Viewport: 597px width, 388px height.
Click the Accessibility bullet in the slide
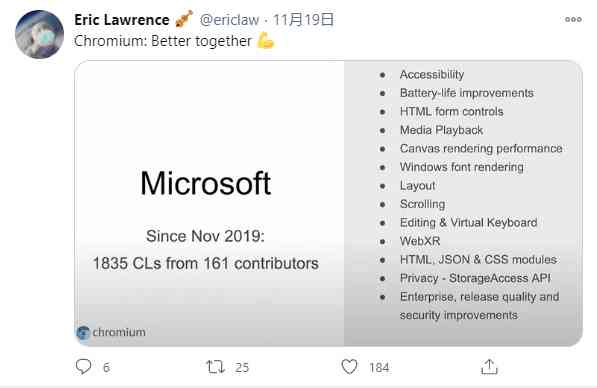pyautogui.click(x=432, y=75)
